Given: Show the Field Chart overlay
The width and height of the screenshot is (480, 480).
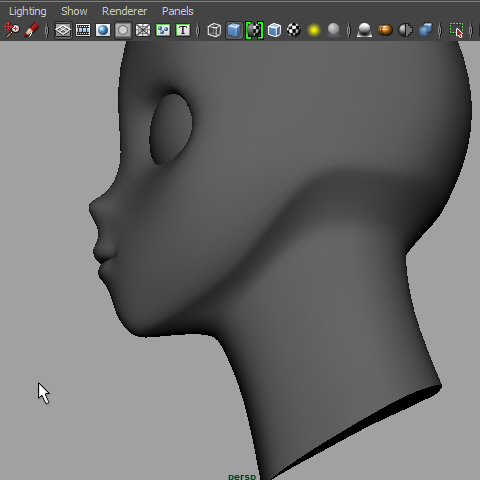Looking at the screenshot, I should click(143, 30).
